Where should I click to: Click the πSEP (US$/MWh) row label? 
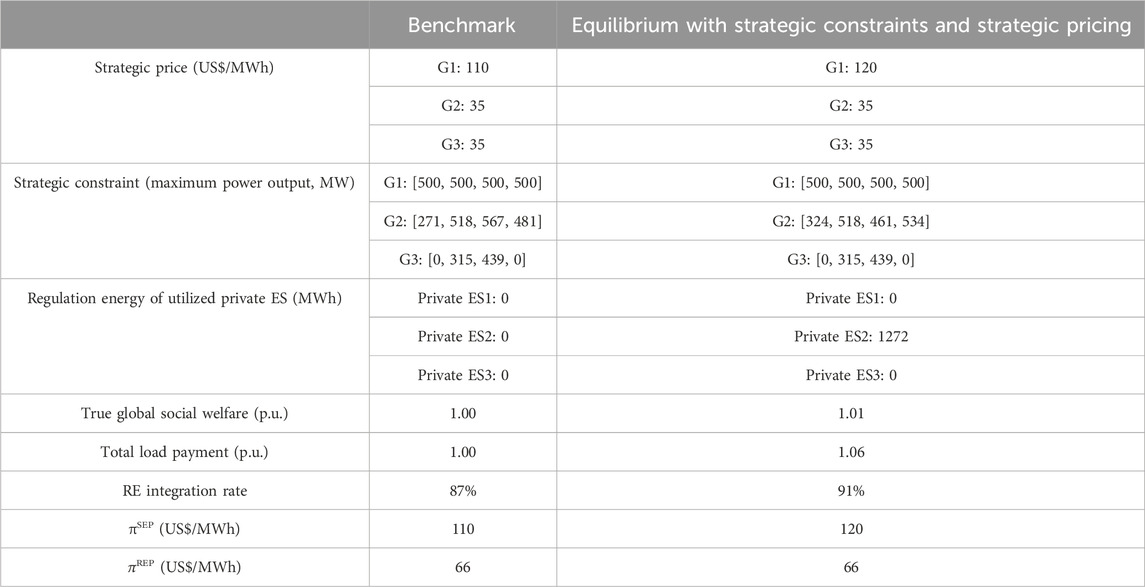(x=184, y=529)
